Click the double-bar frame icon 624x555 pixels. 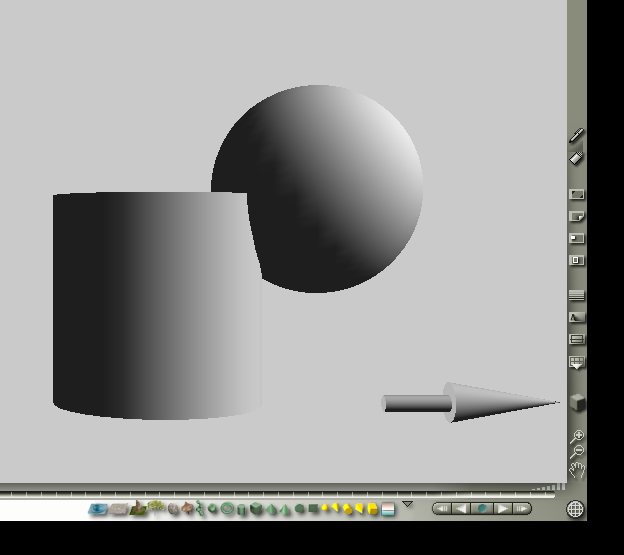(x=577, y=339)
